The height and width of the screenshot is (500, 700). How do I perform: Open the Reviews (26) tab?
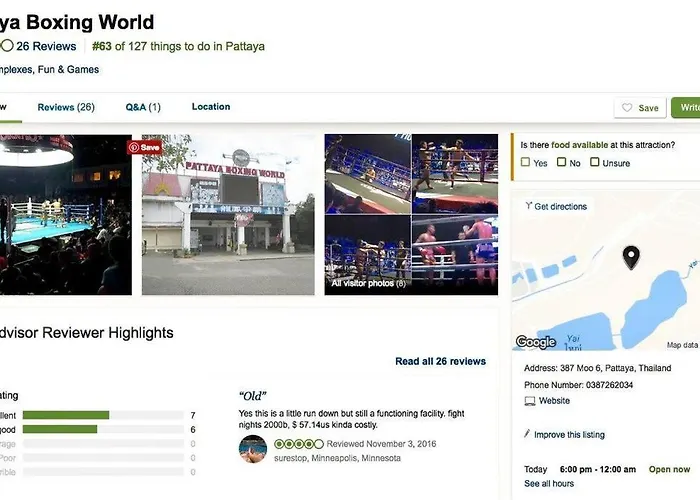click(66, 107)
